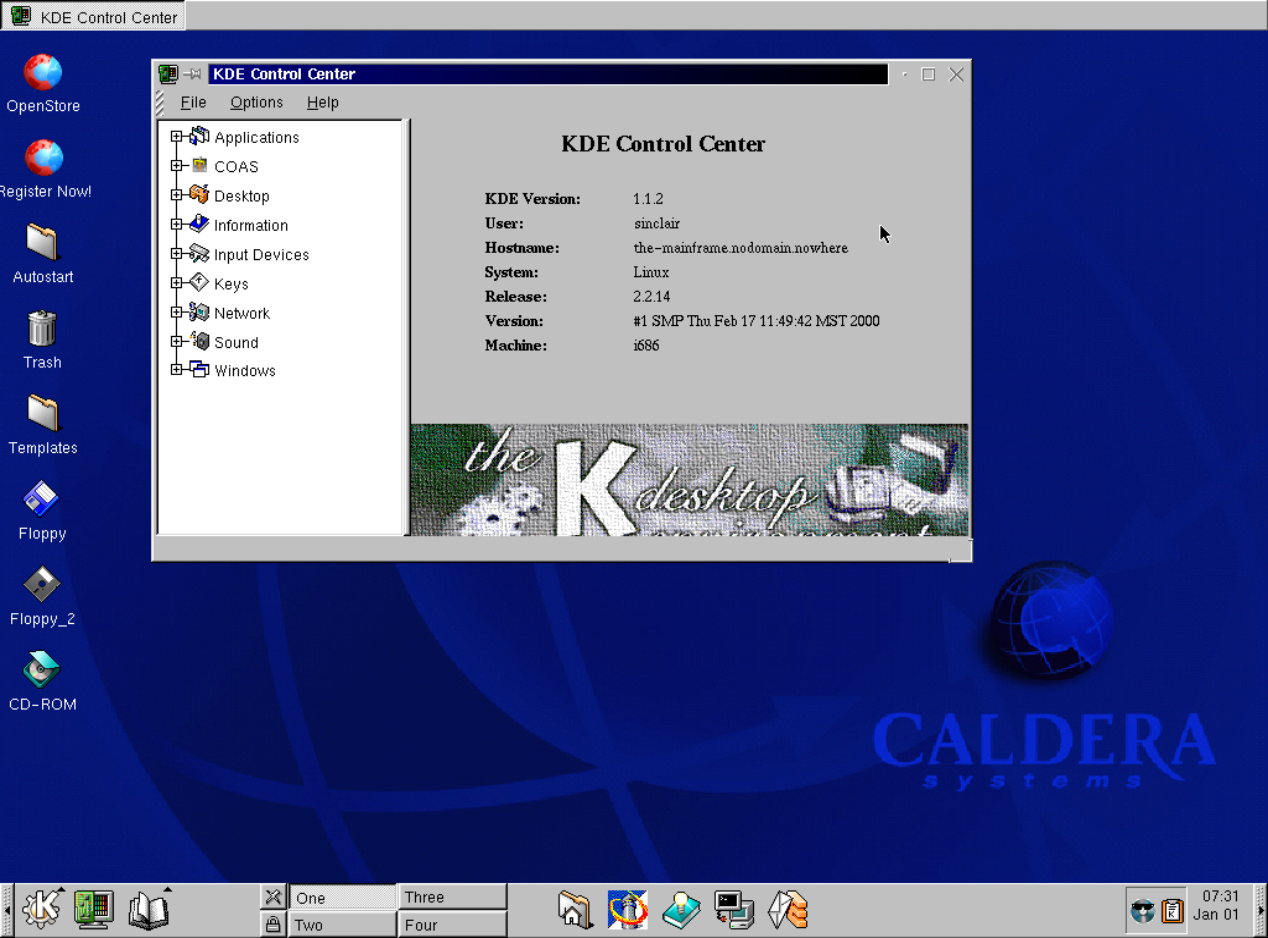Click the Information book icon
Viewport: 1268px width, 938px height.
point(199,224)
